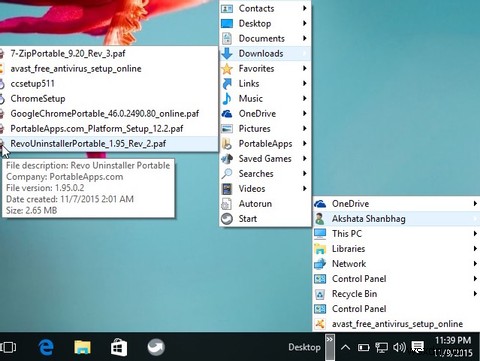Image resolution: width=480 pixels, height=361 pixels.
Task: Open GoogleChromePortable_46.0.2490.80_online.paf
Action: pos(109,114)
